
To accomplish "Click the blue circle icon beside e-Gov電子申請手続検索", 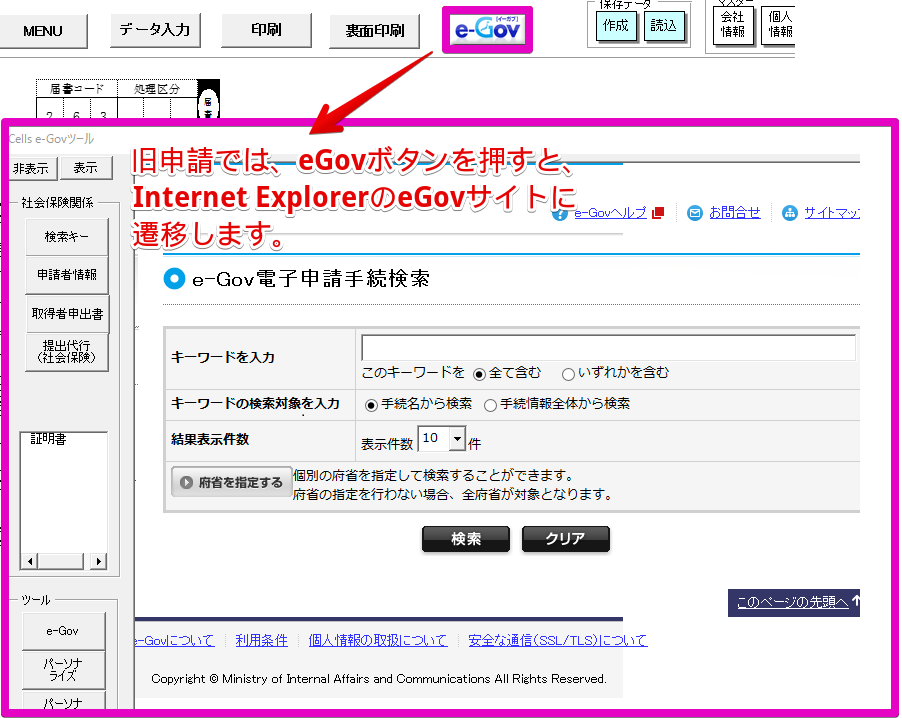I will coord(174,278).
